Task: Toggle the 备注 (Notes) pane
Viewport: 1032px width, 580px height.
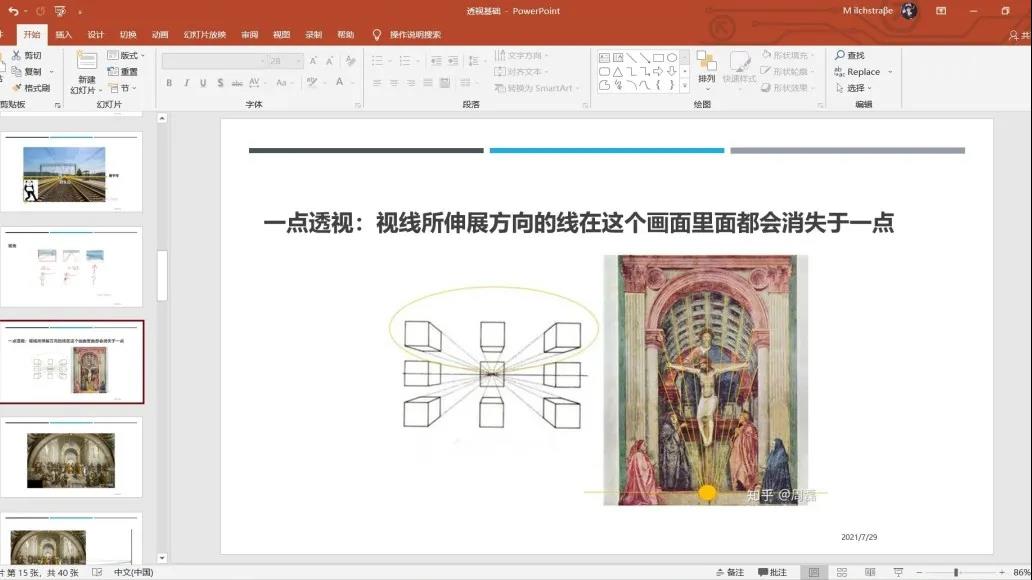Action: coord(729,572)
